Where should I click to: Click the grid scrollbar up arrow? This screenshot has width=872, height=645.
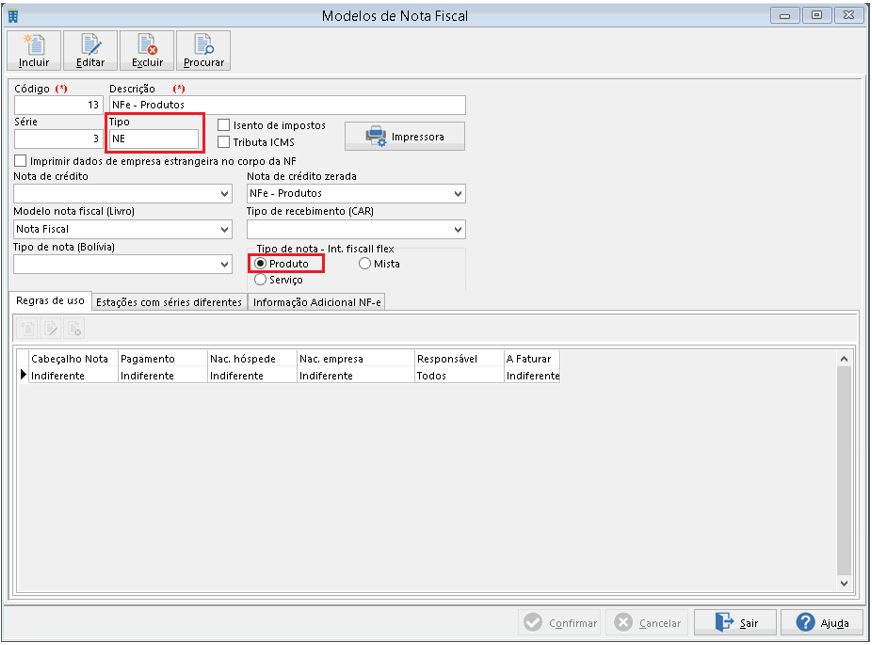tap(844, 359)
